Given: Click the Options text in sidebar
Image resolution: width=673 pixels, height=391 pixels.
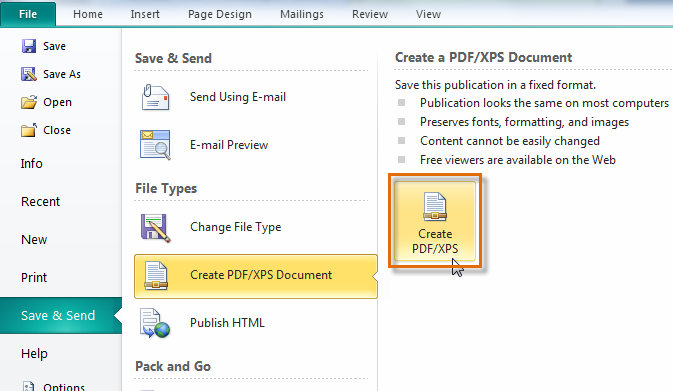Looking at the screenshot, I should (64, 386).
